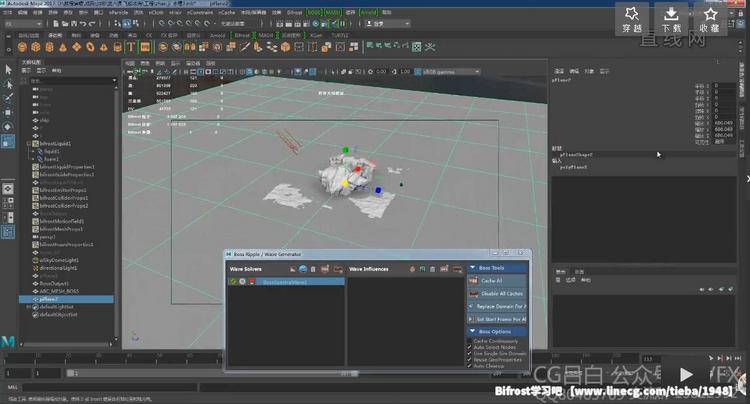The height and width of the screenshot is (404, 750).
Task: Click the open scene folder icon
Action: coord(65,23)
